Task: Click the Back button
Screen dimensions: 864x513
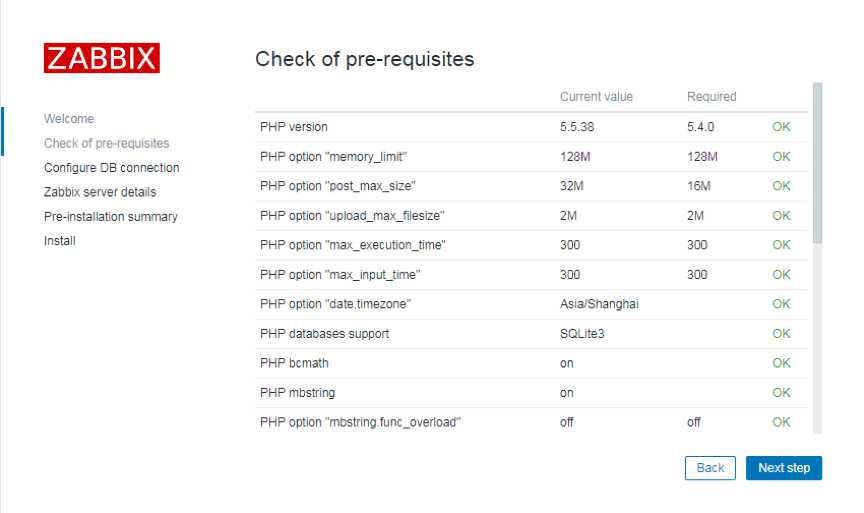Action: click(710, 468)
